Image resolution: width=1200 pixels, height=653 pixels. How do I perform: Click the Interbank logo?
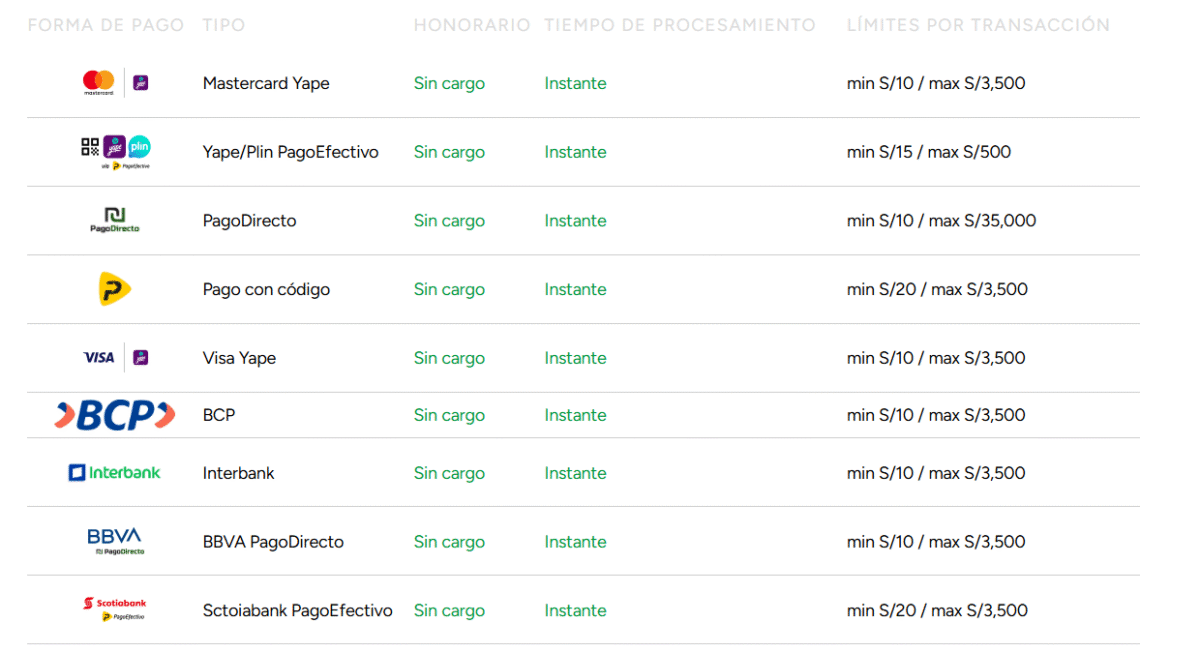115,472
